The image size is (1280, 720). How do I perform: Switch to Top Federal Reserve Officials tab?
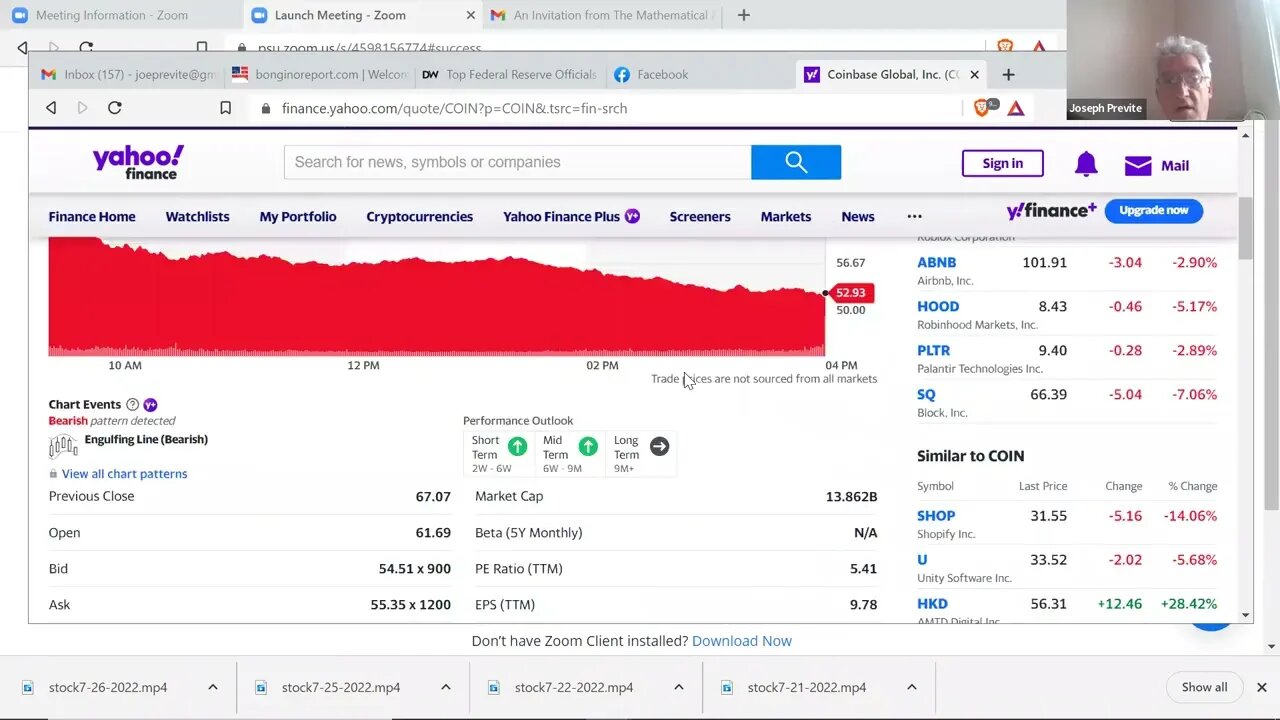(x=510, y=74)
